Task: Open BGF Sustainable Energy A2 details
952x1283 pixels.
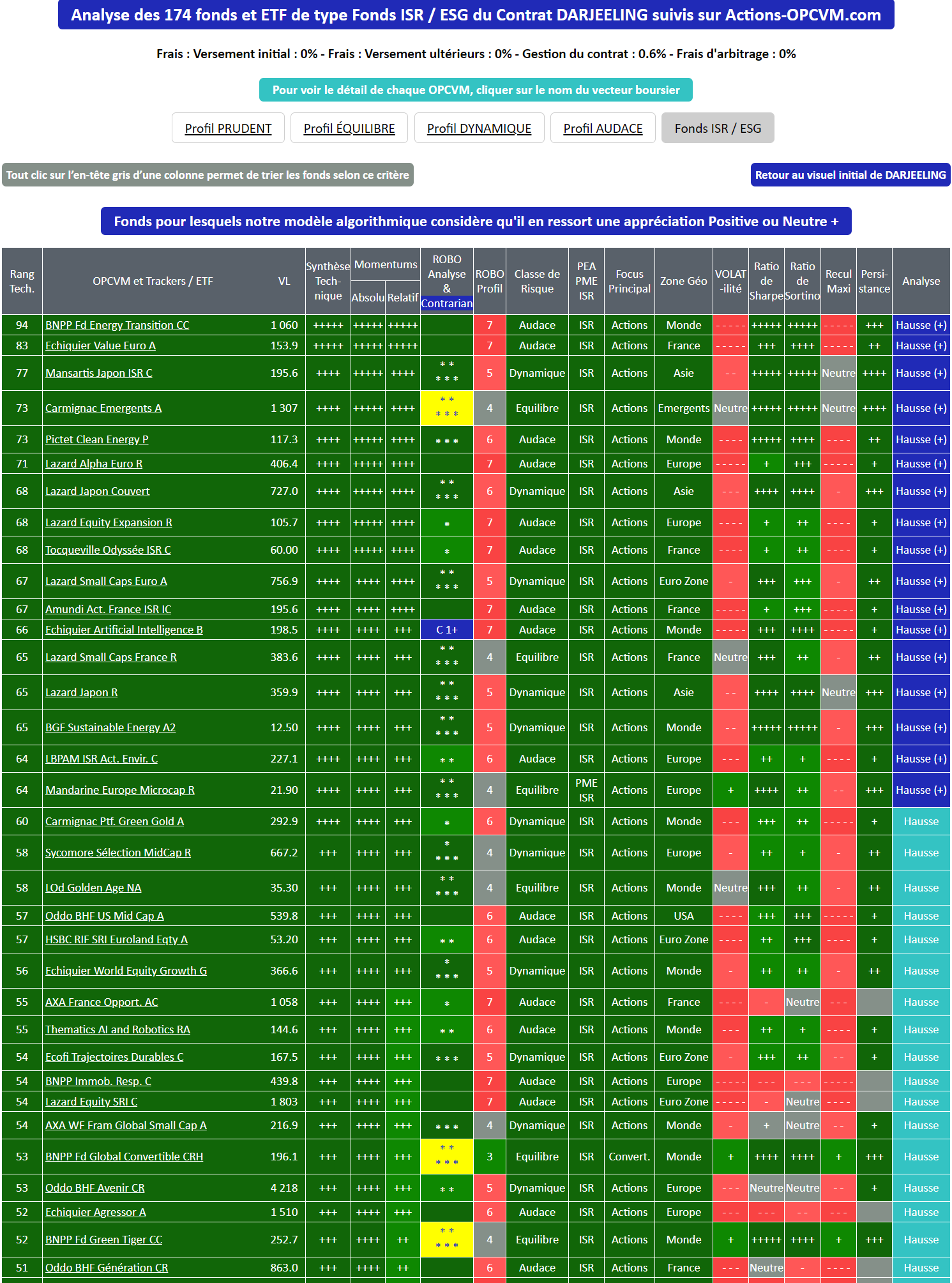Action: point(110,727)
